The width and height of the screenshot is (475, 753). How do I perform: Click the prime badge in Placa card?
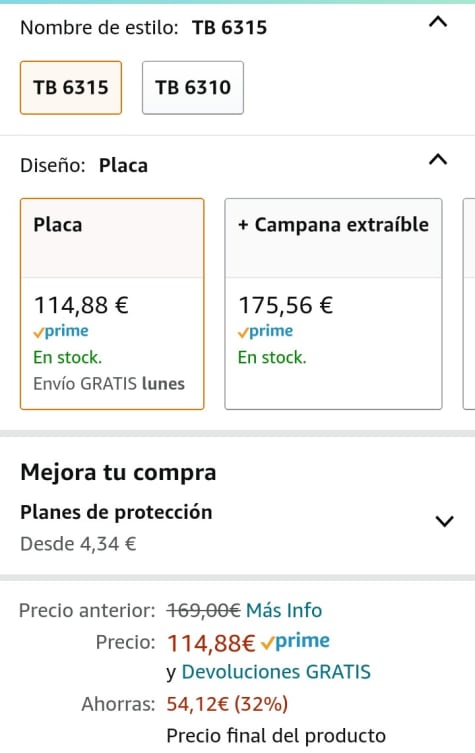61,331
